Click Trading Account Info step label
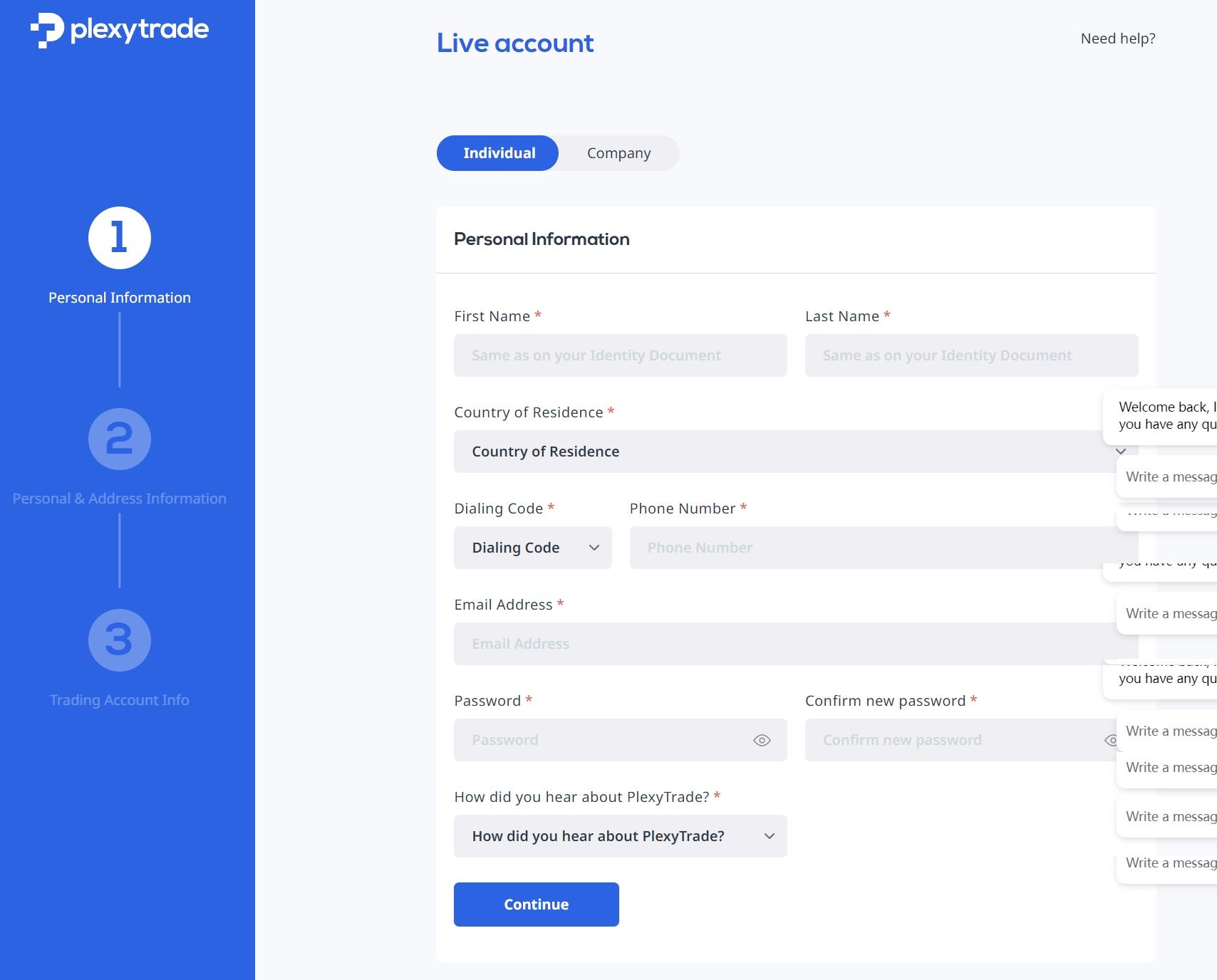The image size is (1217, 980). (120, 700)
